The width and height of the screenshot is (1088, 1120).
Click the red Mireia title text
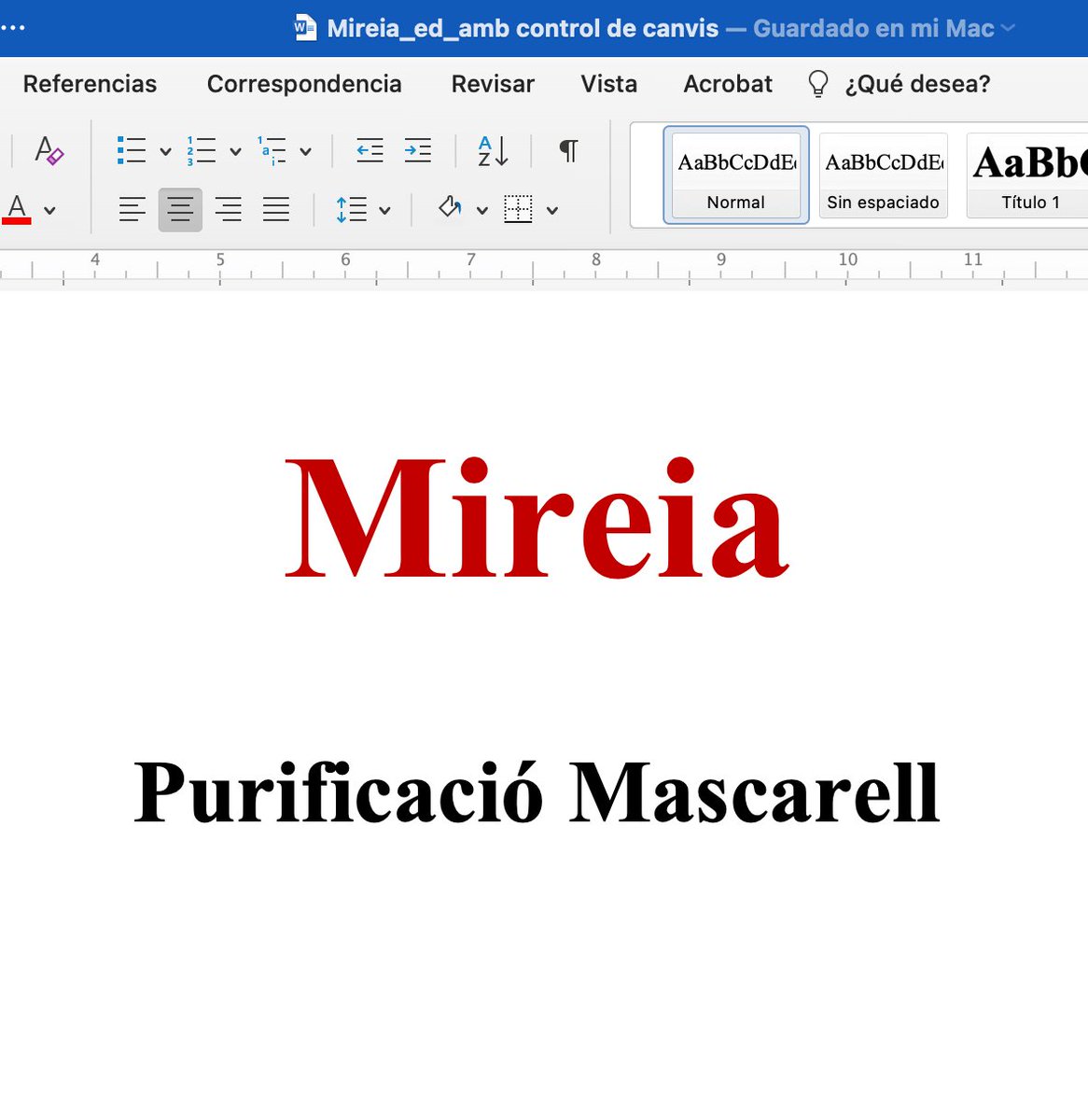537,518
